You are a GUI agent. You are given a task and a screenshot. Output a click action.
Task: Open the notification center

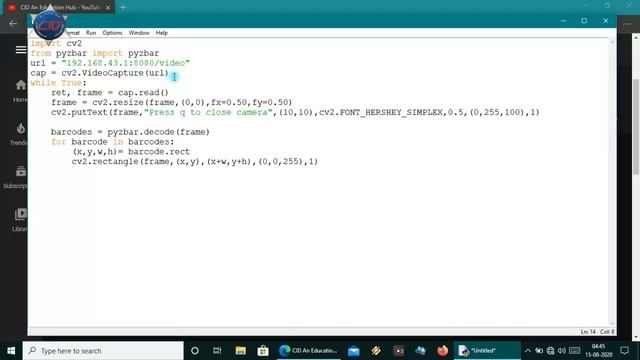(x=624, y=351)
